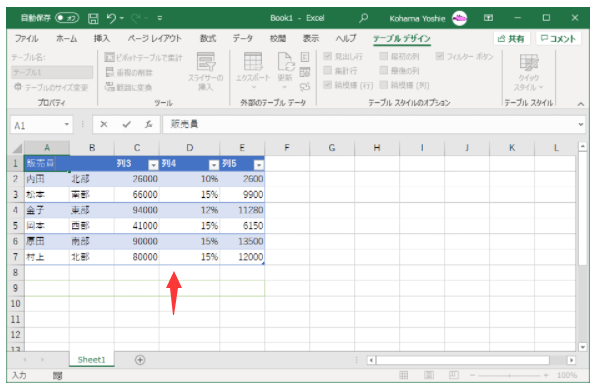
Task: Select column H header
Action: pos(377,148)
